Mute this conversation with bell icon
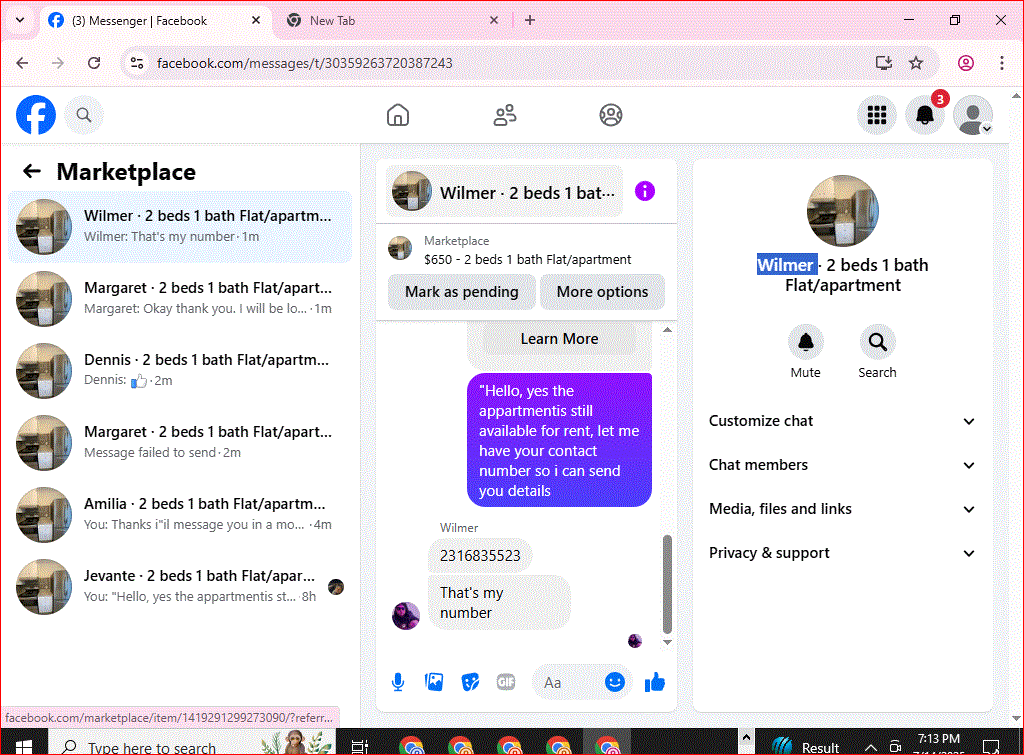Viewport: 1024px width, 755px height. pos(806,342)
